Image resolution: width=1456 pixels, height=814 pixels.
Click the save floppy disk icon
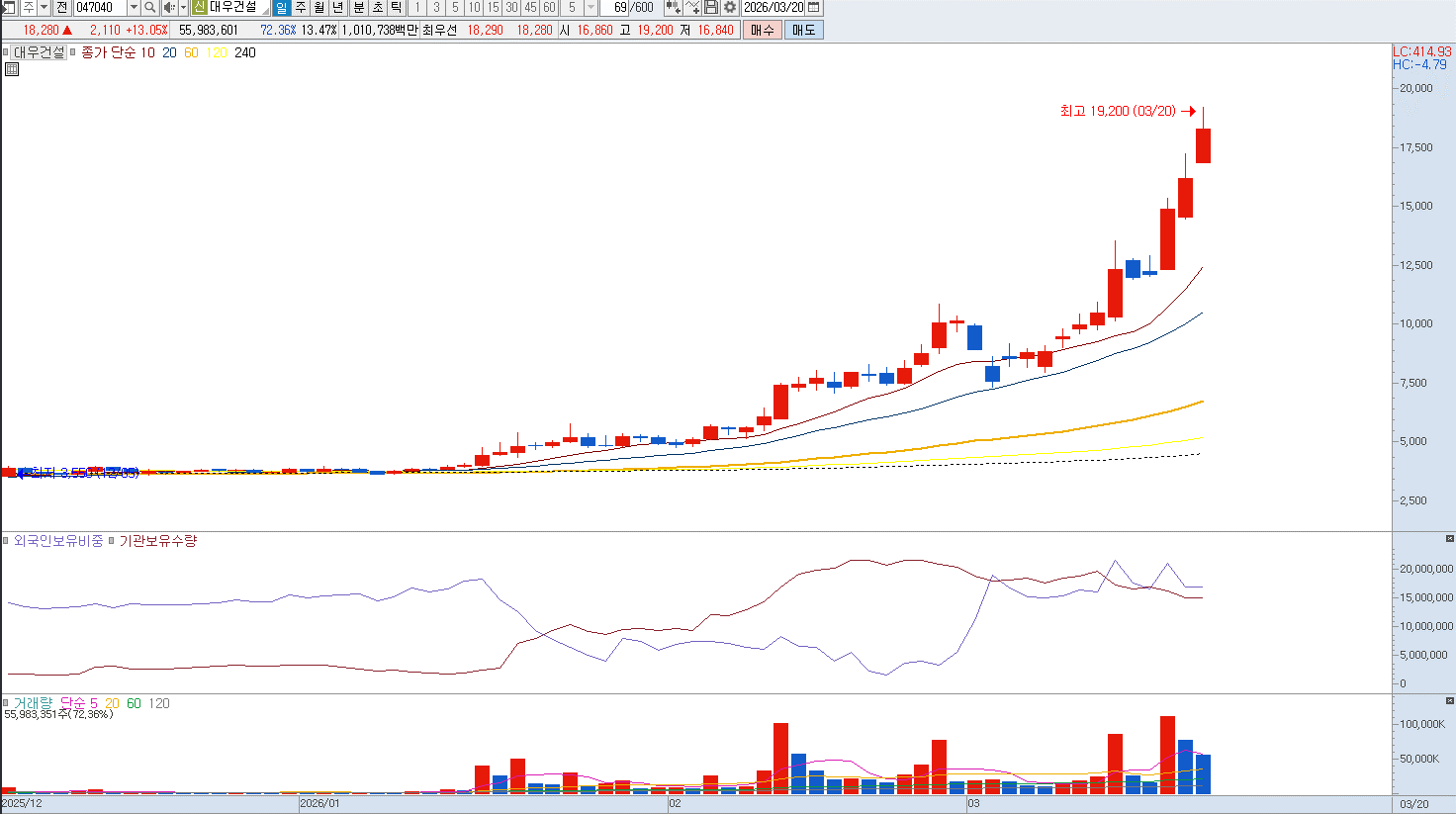[x=711, y=7]
